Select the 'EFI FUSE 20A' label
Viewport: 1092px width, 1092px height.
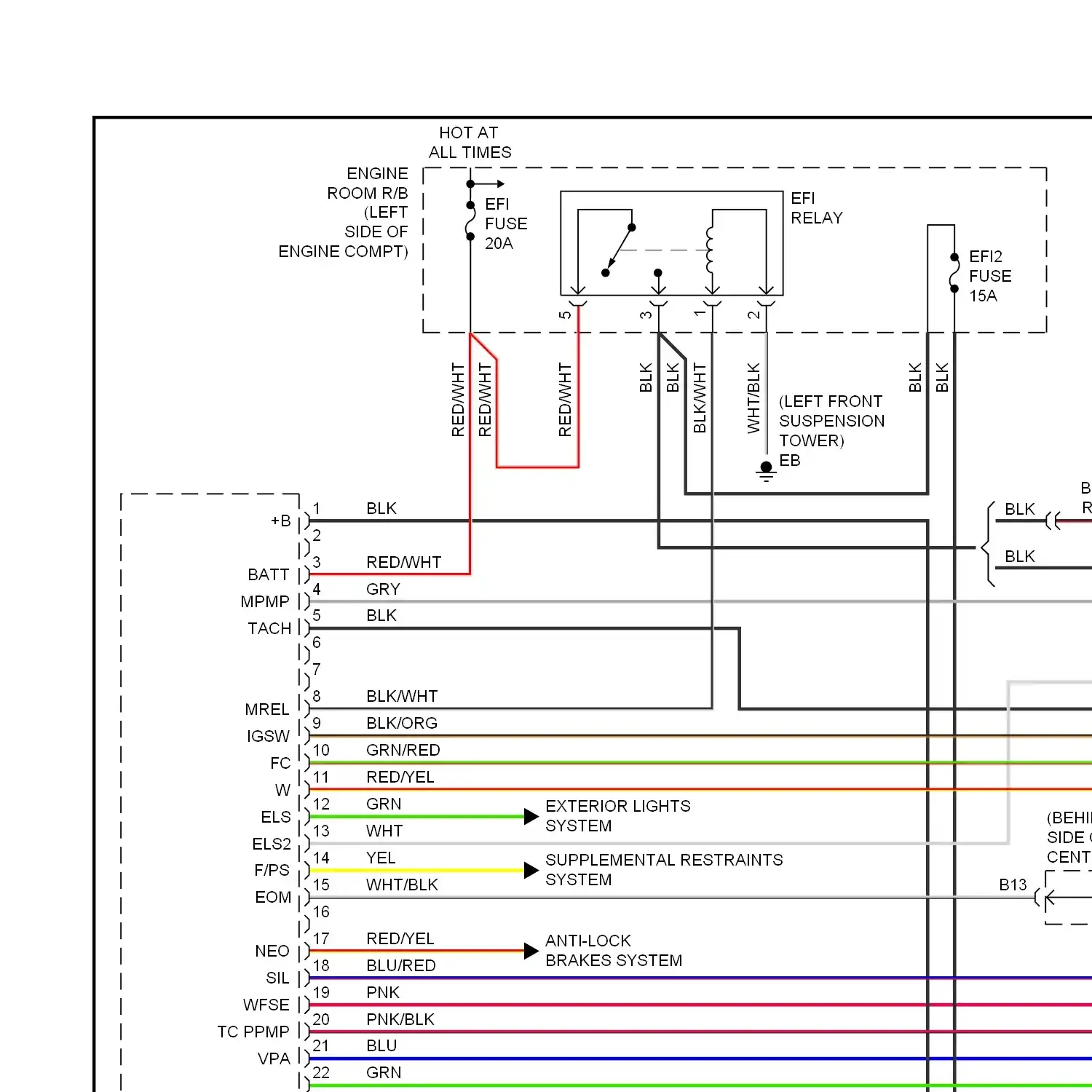[x=506, y=223]
